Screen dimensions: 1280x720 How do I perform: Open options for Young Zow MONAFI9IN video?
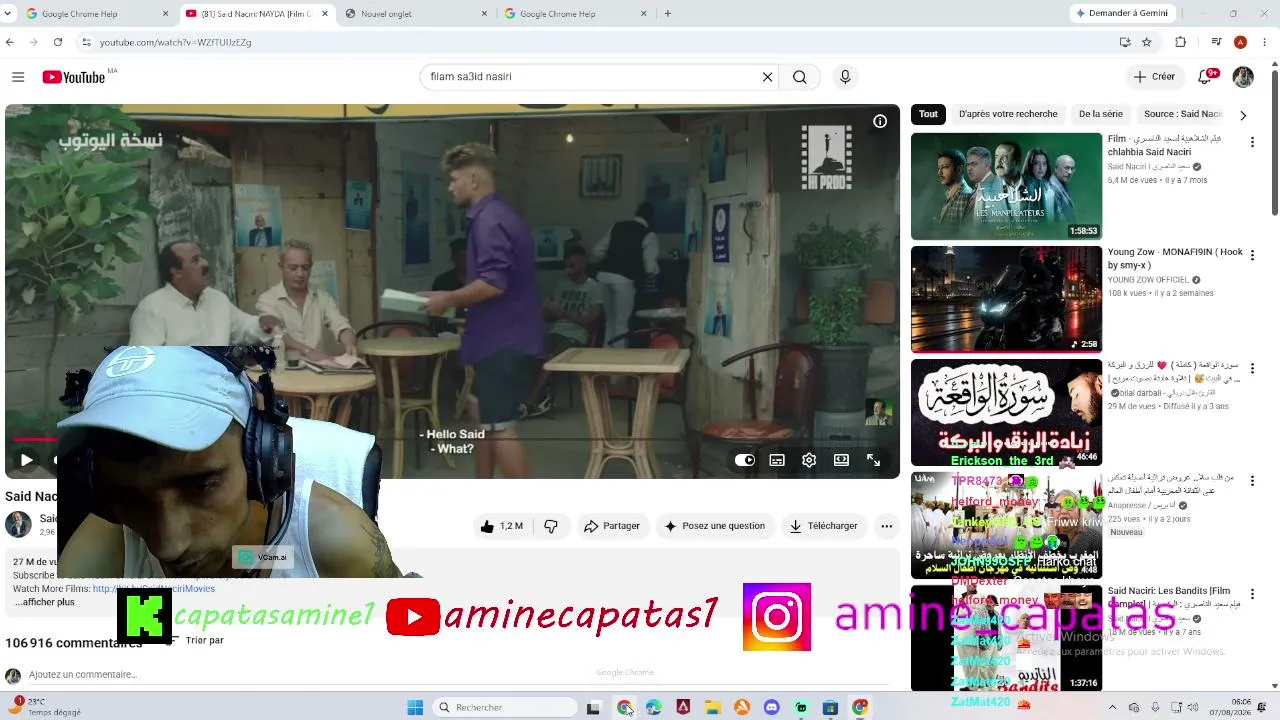point(1252,255)
